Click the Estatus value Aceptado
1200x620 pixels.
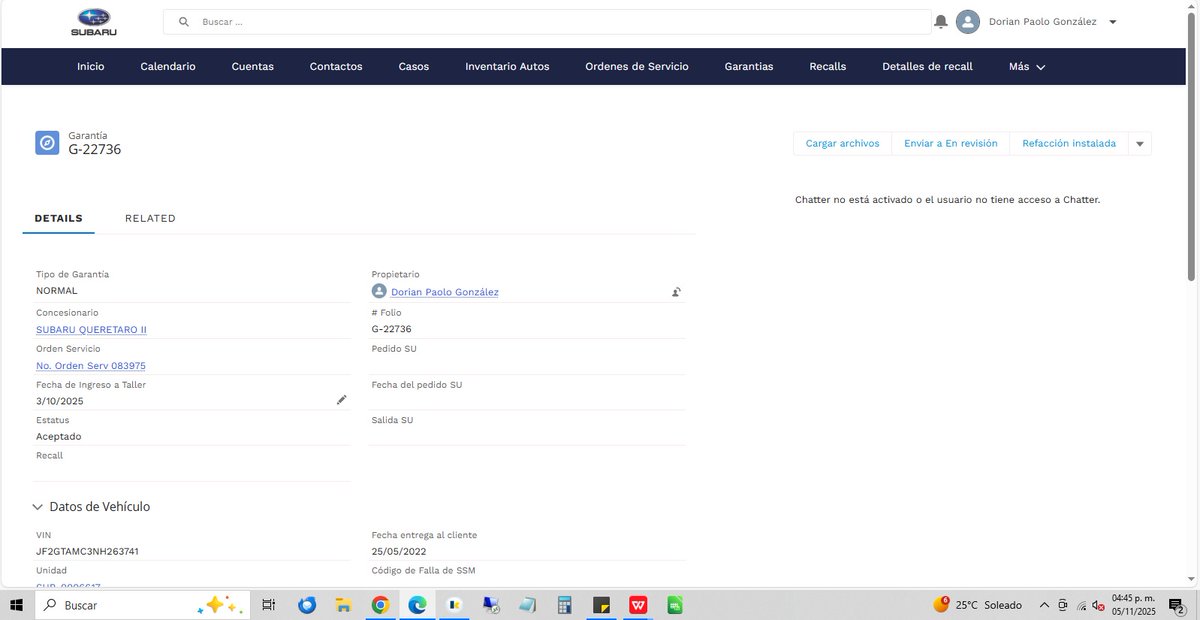(x=59, y=437)
